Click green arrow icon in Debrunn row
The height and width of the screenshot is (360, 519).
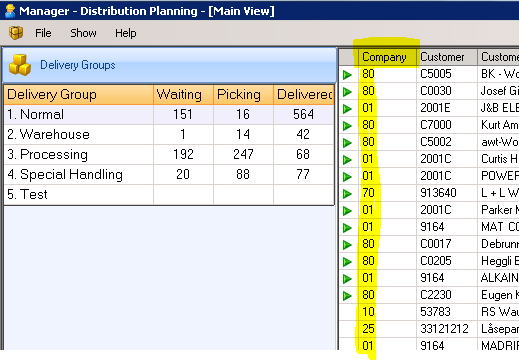coord(347,244)
